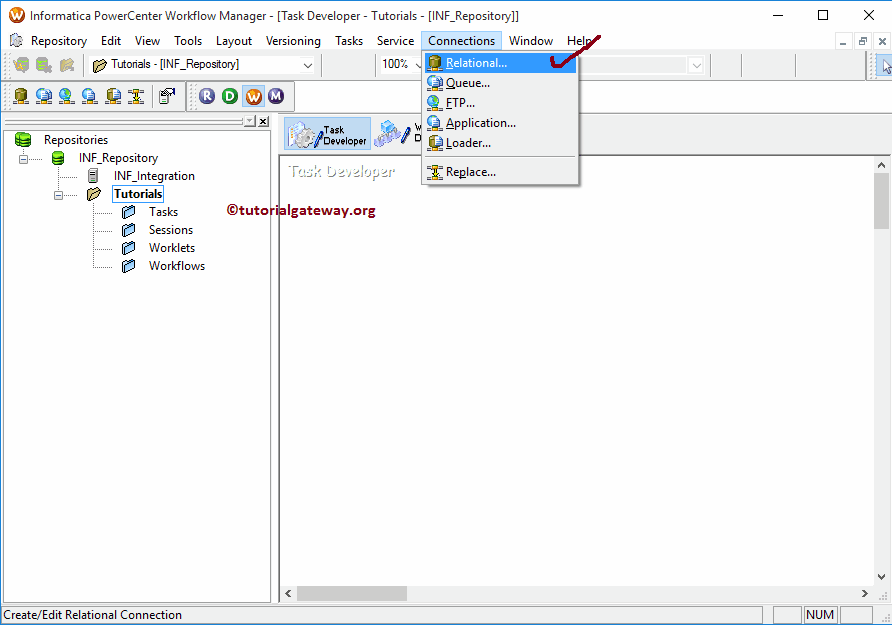Choose Relational... from the Connections menu
Image resolution: width=892 pixels, height=625 pixels.
pyautogui.click(x=501, y=63)
